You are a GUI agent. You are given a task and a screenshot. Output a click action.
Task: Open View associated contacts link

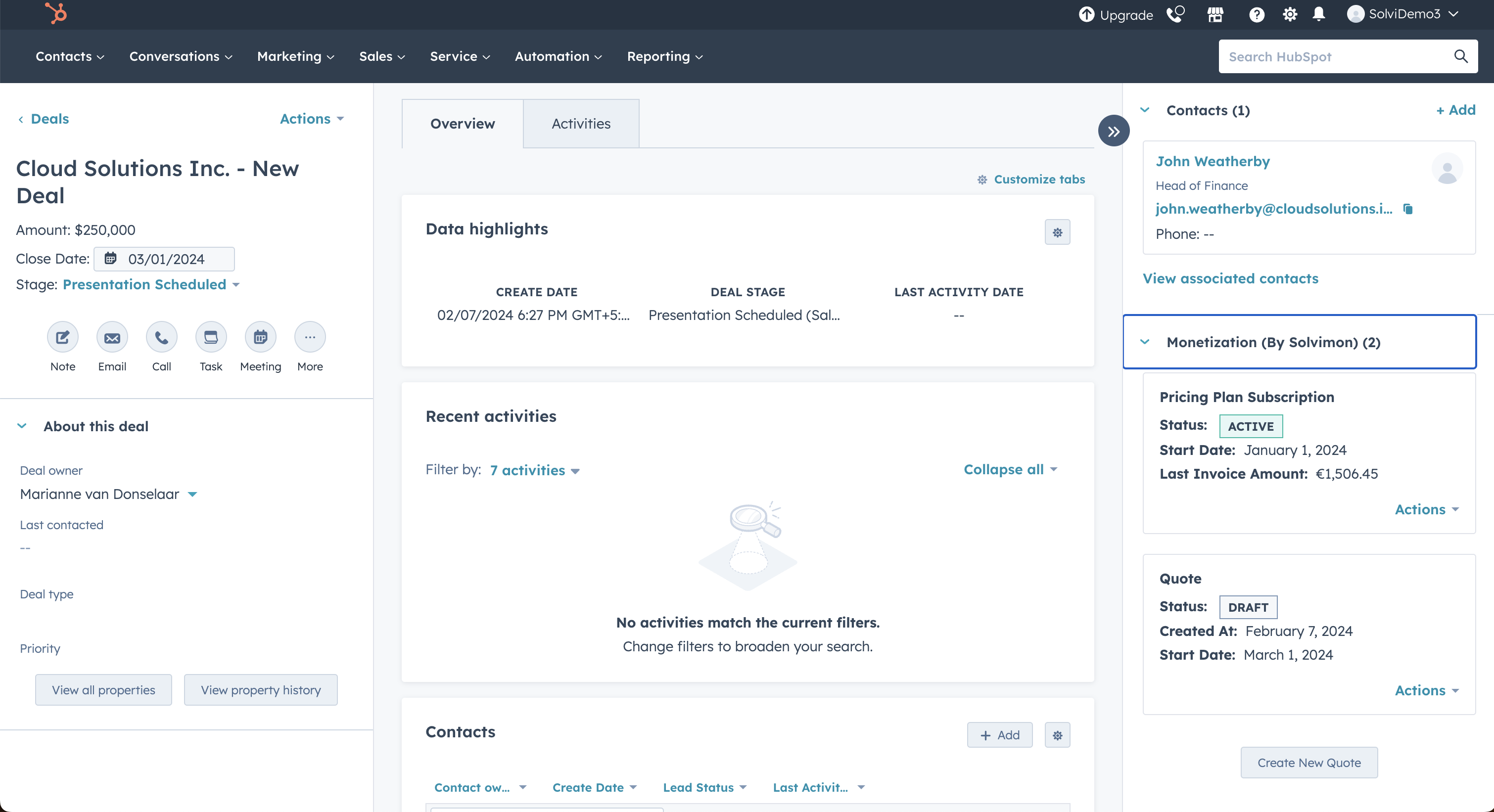(1230, 279)
